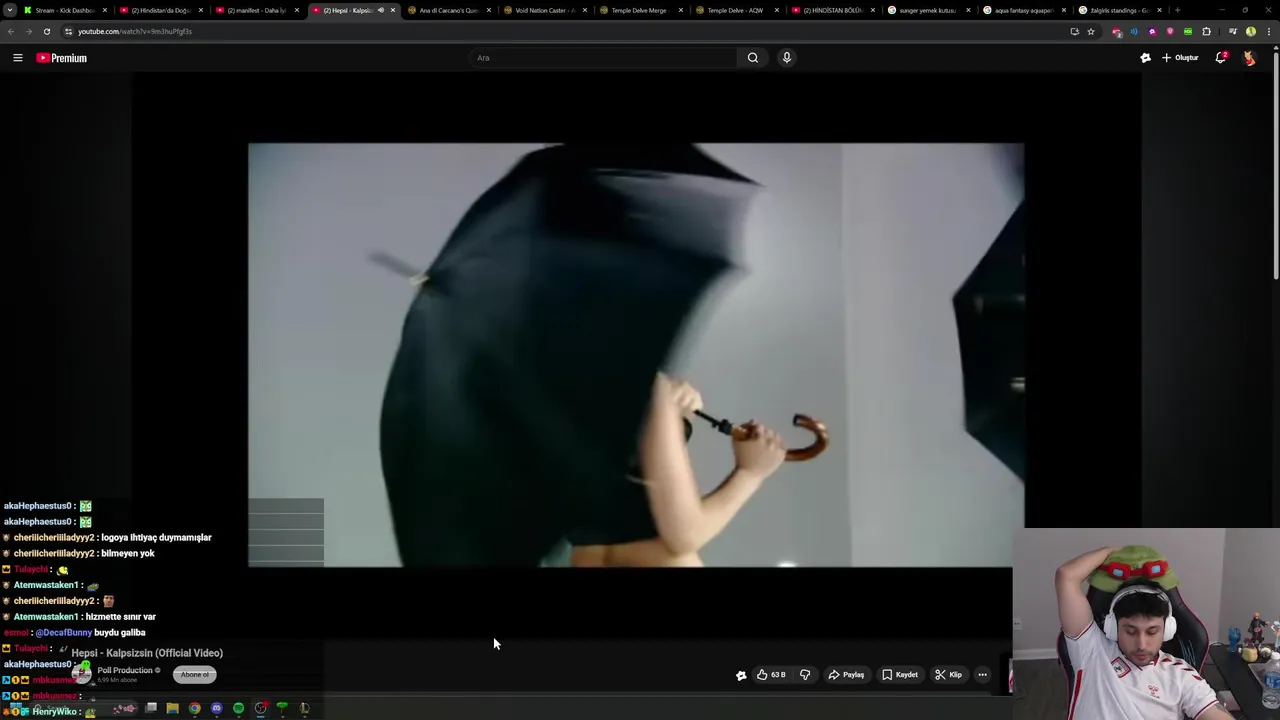Open the YouTube hamburger guide menu
The height and width of the screenshot is (720, 1280).
click(17, 58)
